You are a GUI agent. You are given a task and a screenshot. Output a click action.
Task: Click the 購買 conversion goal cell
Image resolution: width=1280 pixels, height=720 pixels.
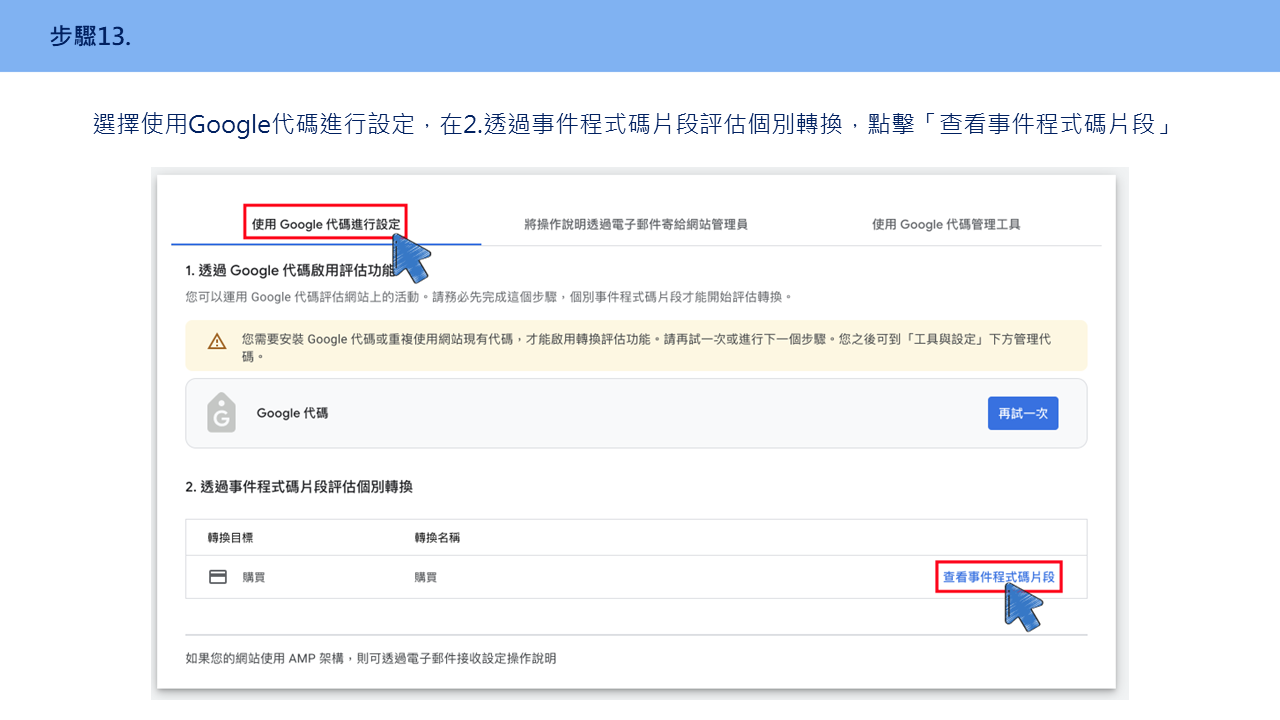pyautogui.click(x=253, y=578)
